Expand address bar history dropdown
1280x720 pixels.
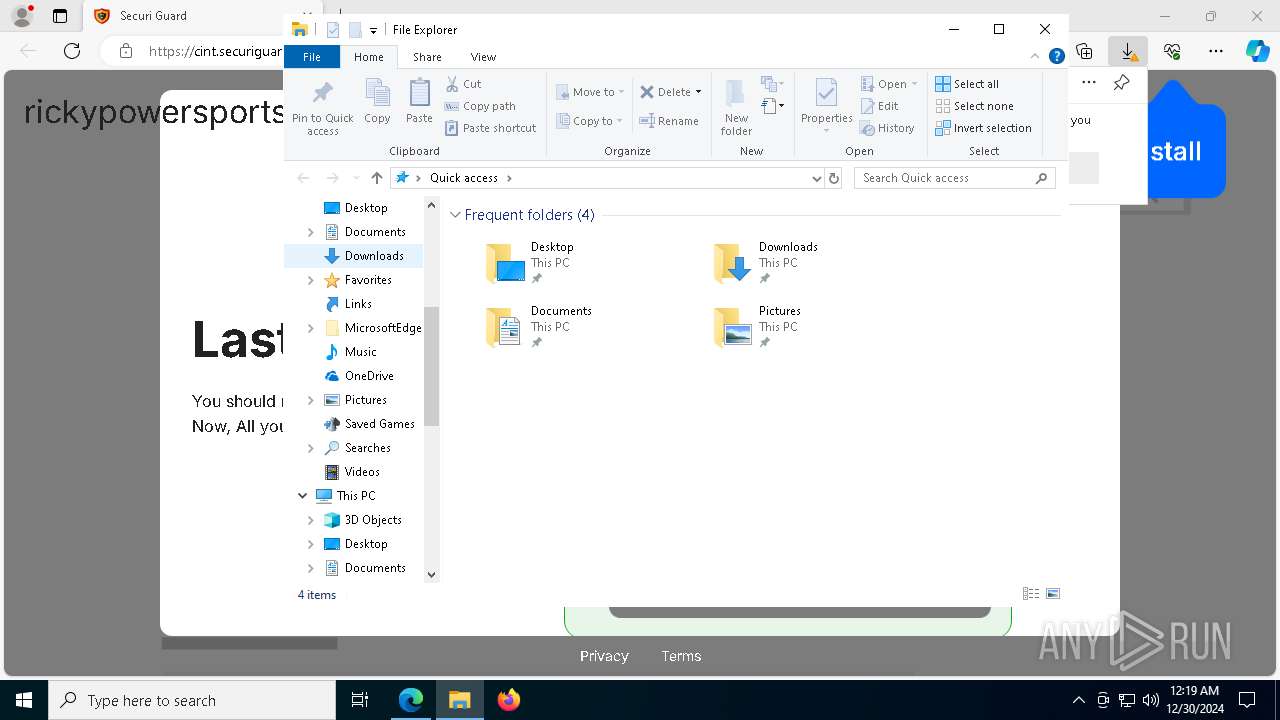click(x=817, y=178)
